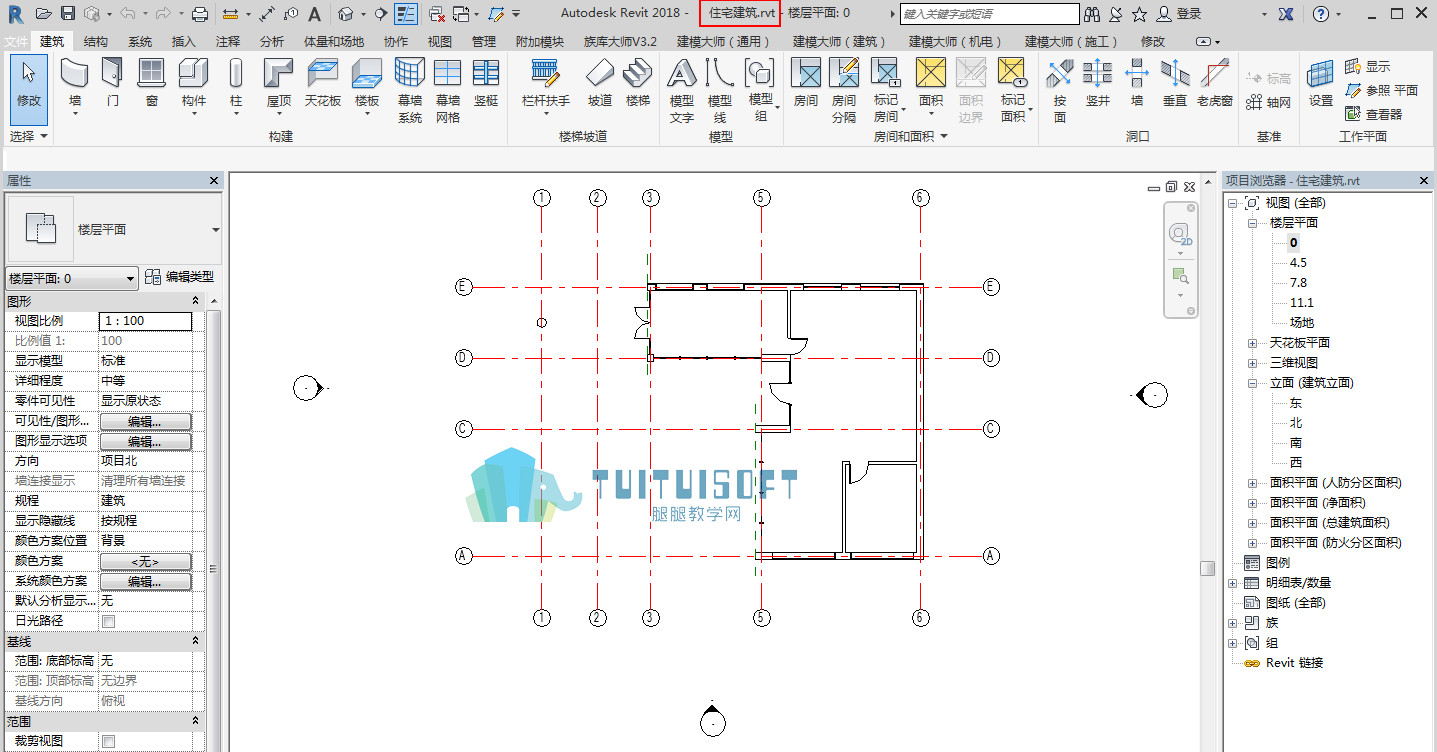Open the 选择 dropdown under Modify
1437x752 pixels.
coord(29,136)
